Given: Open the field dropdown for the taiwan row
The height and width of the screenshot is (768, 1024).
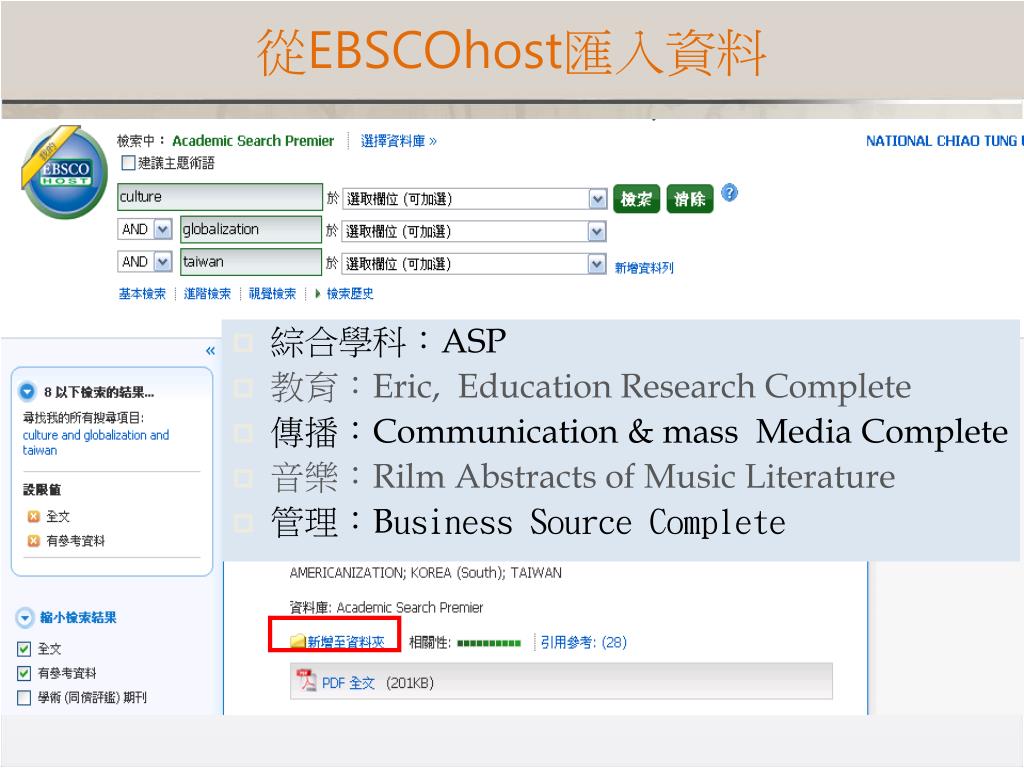Looking at the screenshot, I should click(x=596, y=264).
